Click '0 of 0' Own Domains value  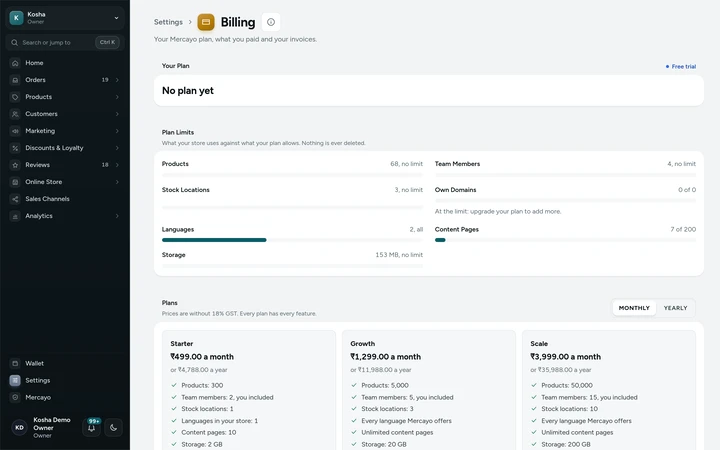687,190
